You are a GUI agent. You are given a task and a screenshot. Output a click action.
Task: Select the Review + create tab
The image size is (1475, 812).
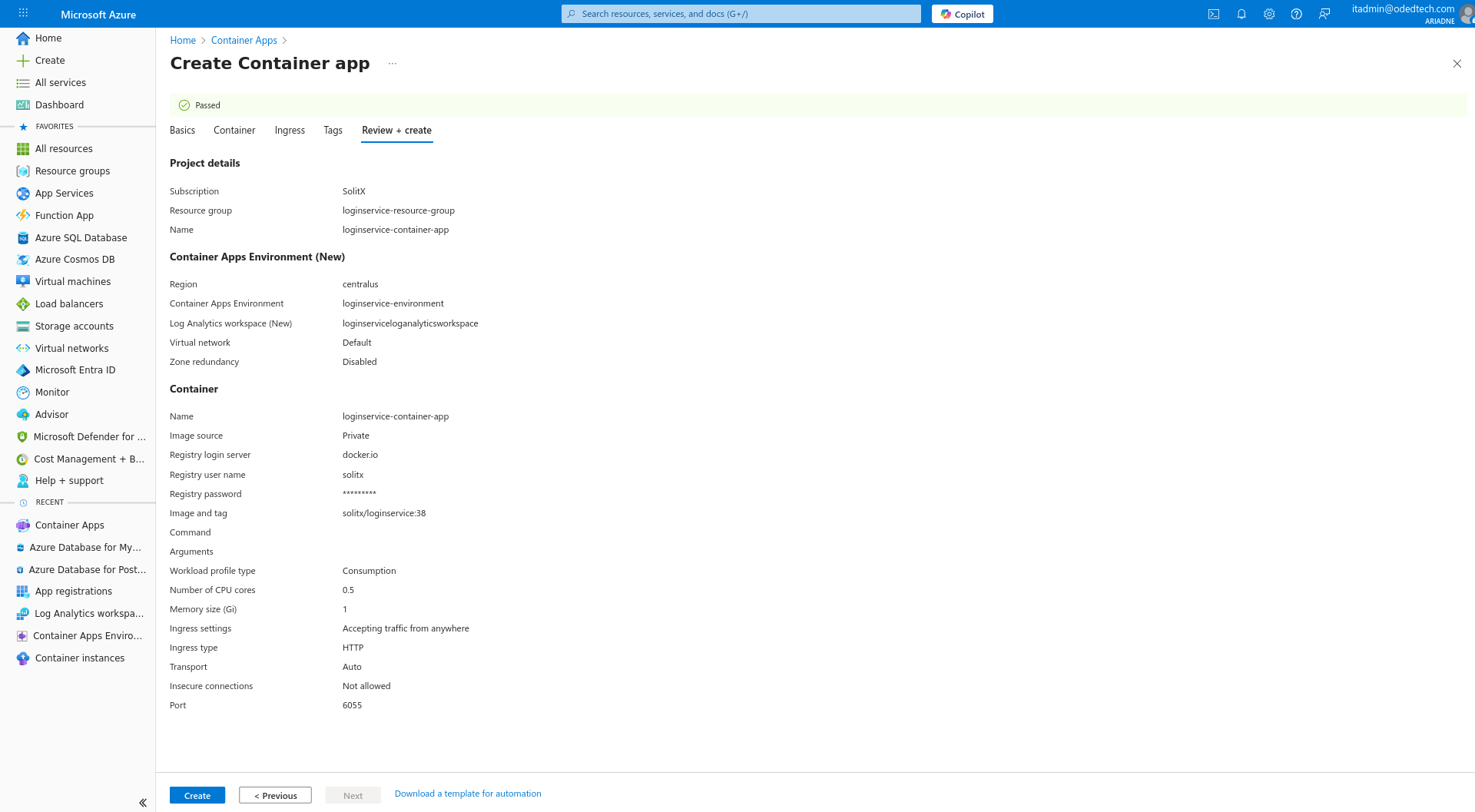coord(396,131)
